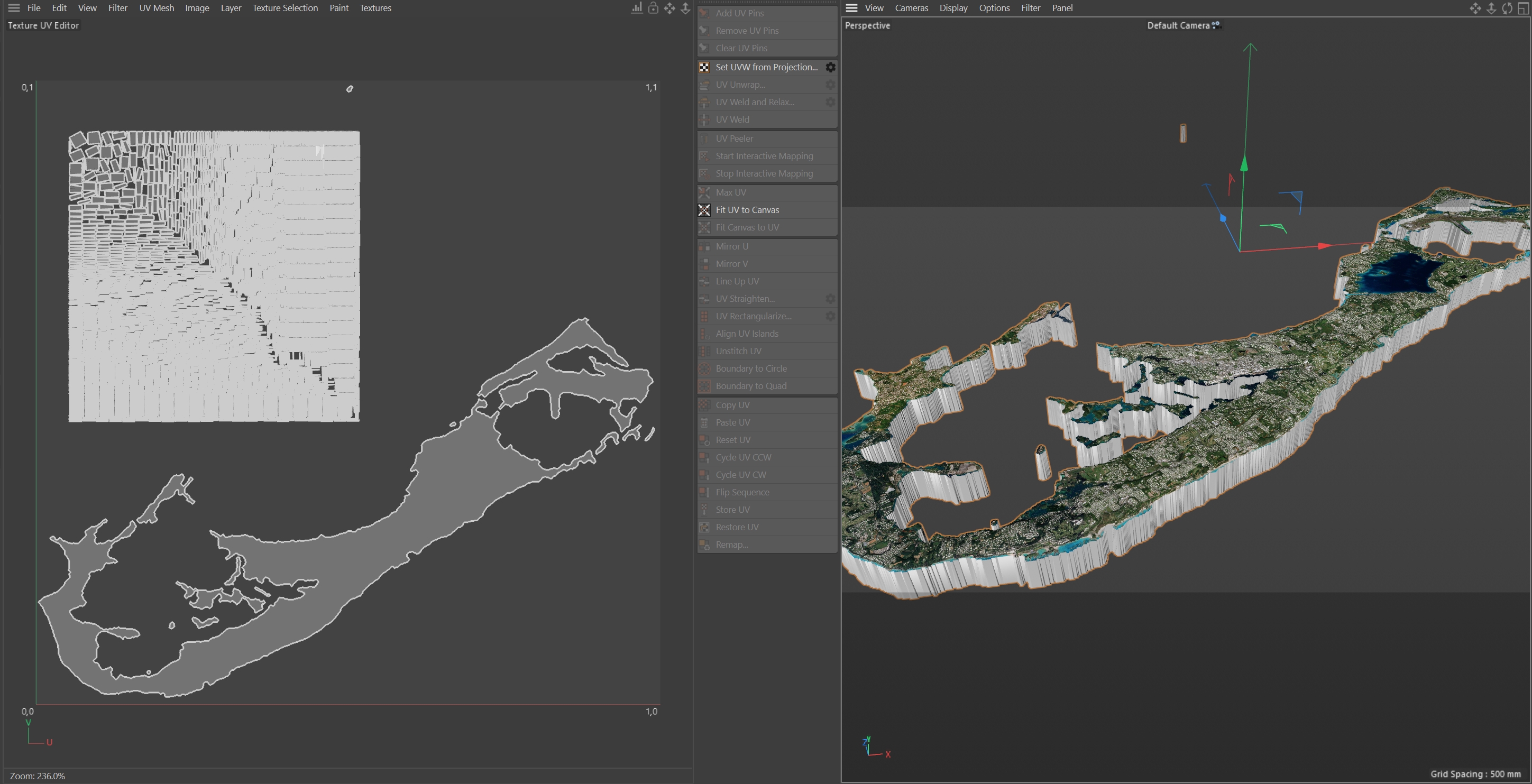The height and width of the screenshot is (784, 1532).
Task: Click the viewport move camera icon
Action: pos(1475,8)
